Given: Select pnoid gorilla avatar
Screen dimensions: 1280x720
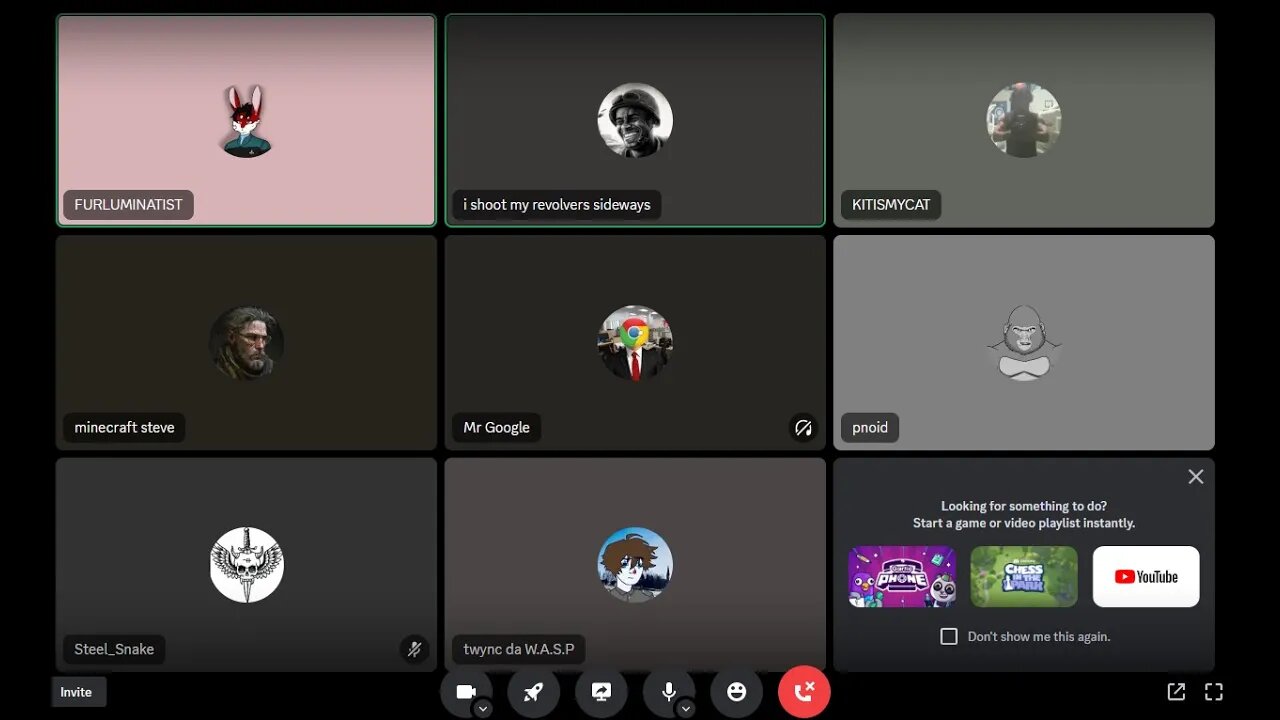Looking at the screenshot, I should pos(1023,343).
